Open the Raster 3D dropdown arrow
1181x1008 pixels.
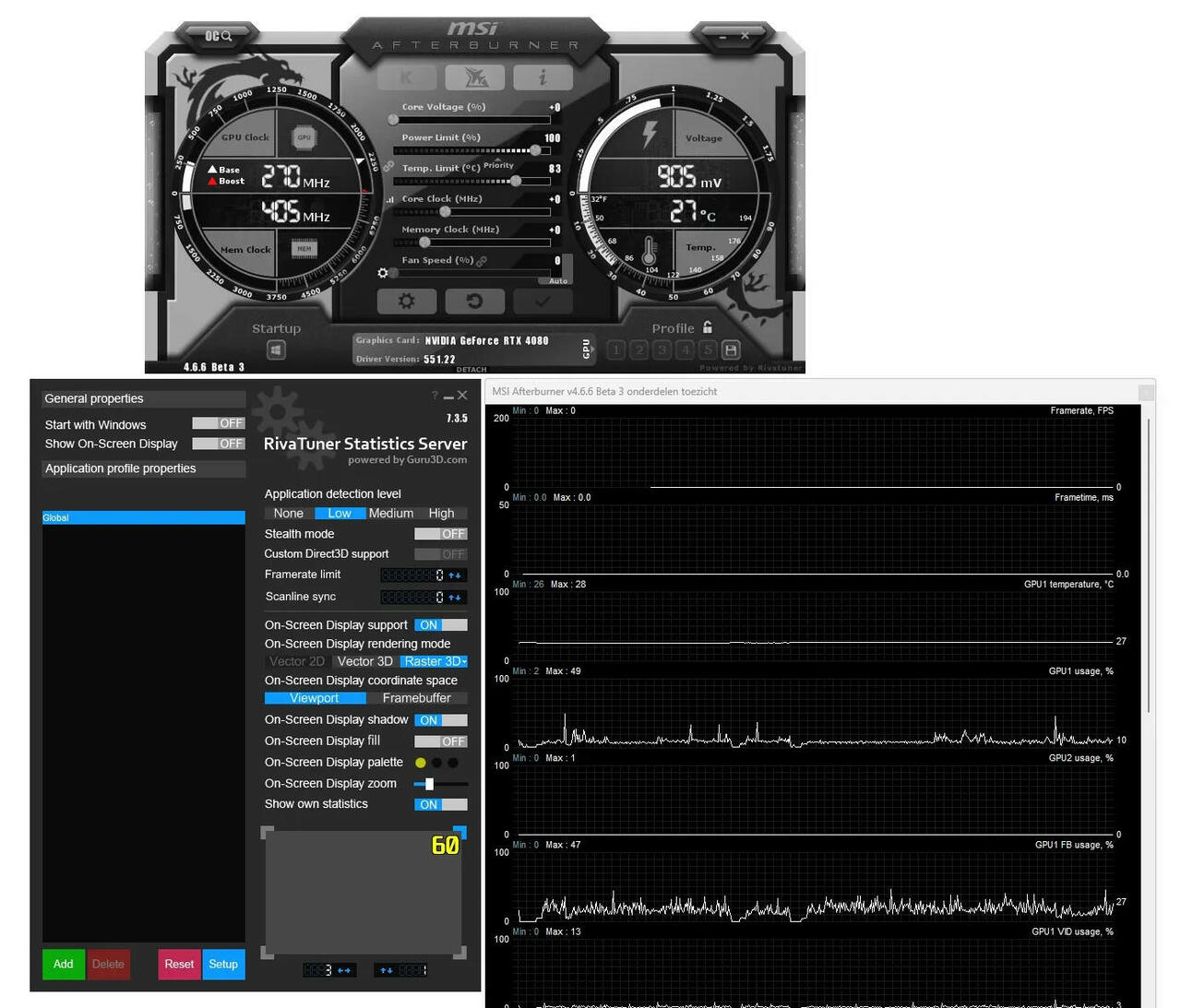point(464,662)
